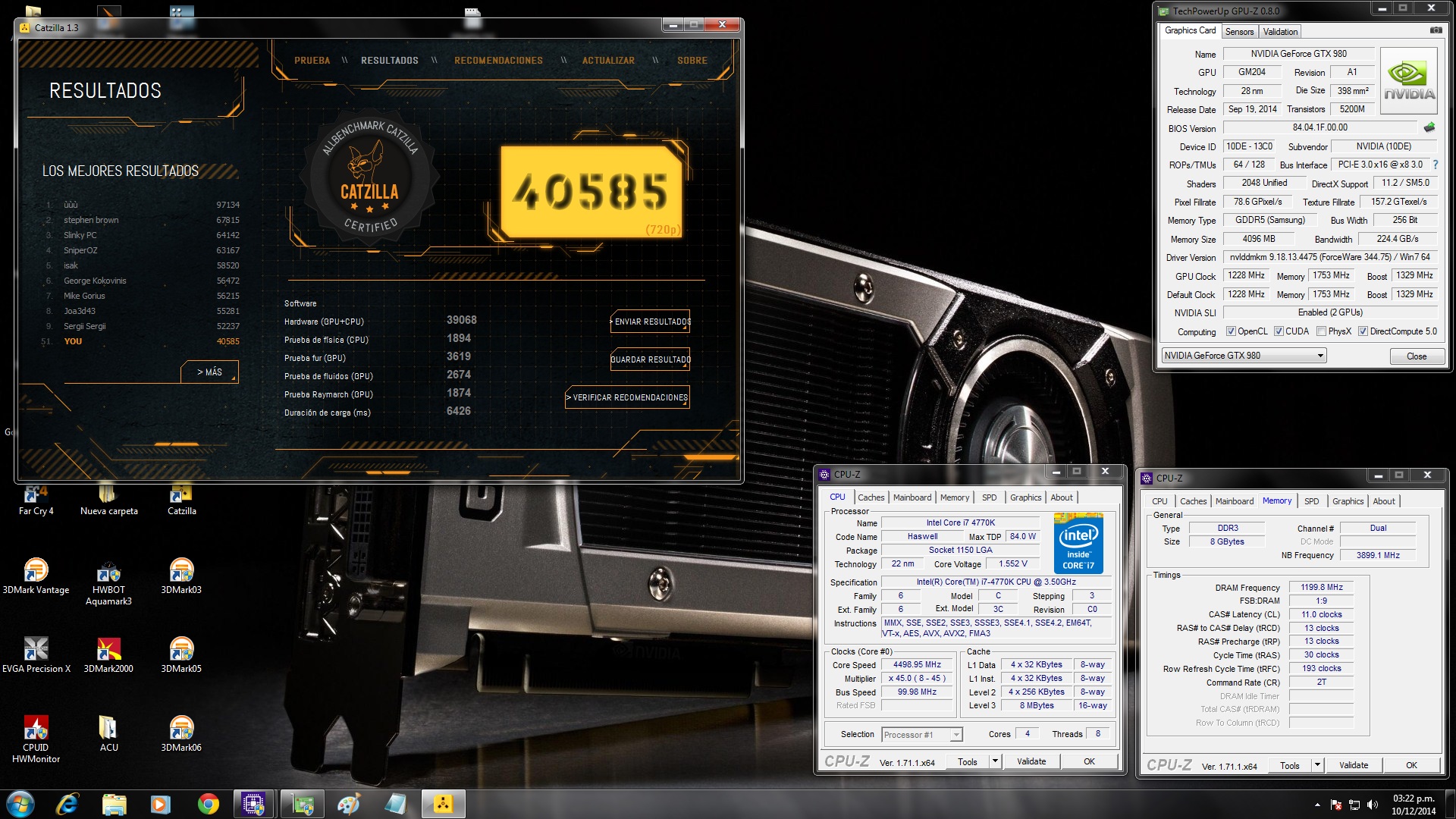Toggle the PhysX checkbox in GPU-Z

[1322, 331]
